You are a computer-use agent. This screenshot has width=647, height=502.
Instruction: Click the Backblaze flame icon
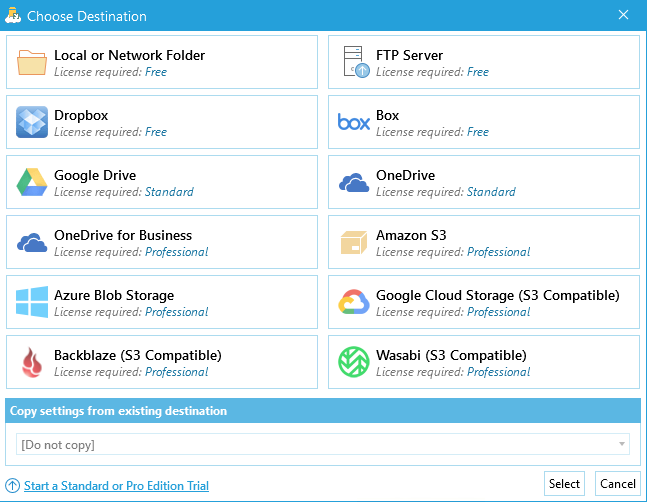point(32,362)
